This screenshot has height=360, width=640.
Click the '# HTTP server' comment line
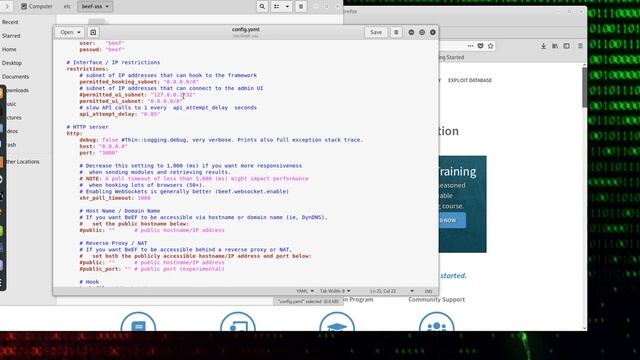pos(87,127)
